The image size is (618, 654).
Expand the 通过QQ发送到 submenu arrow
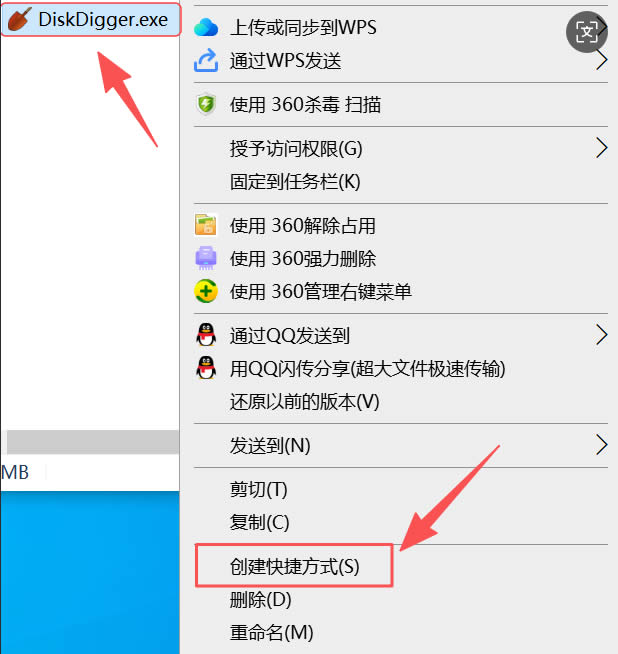(x=601, y=335)
